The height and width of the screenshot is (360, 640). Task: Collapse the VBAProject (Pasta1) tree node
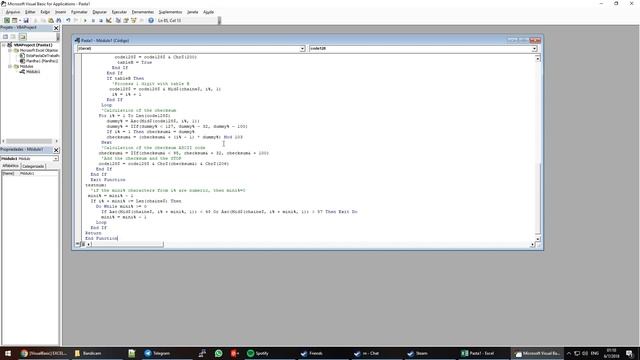(x=4, y=45)
